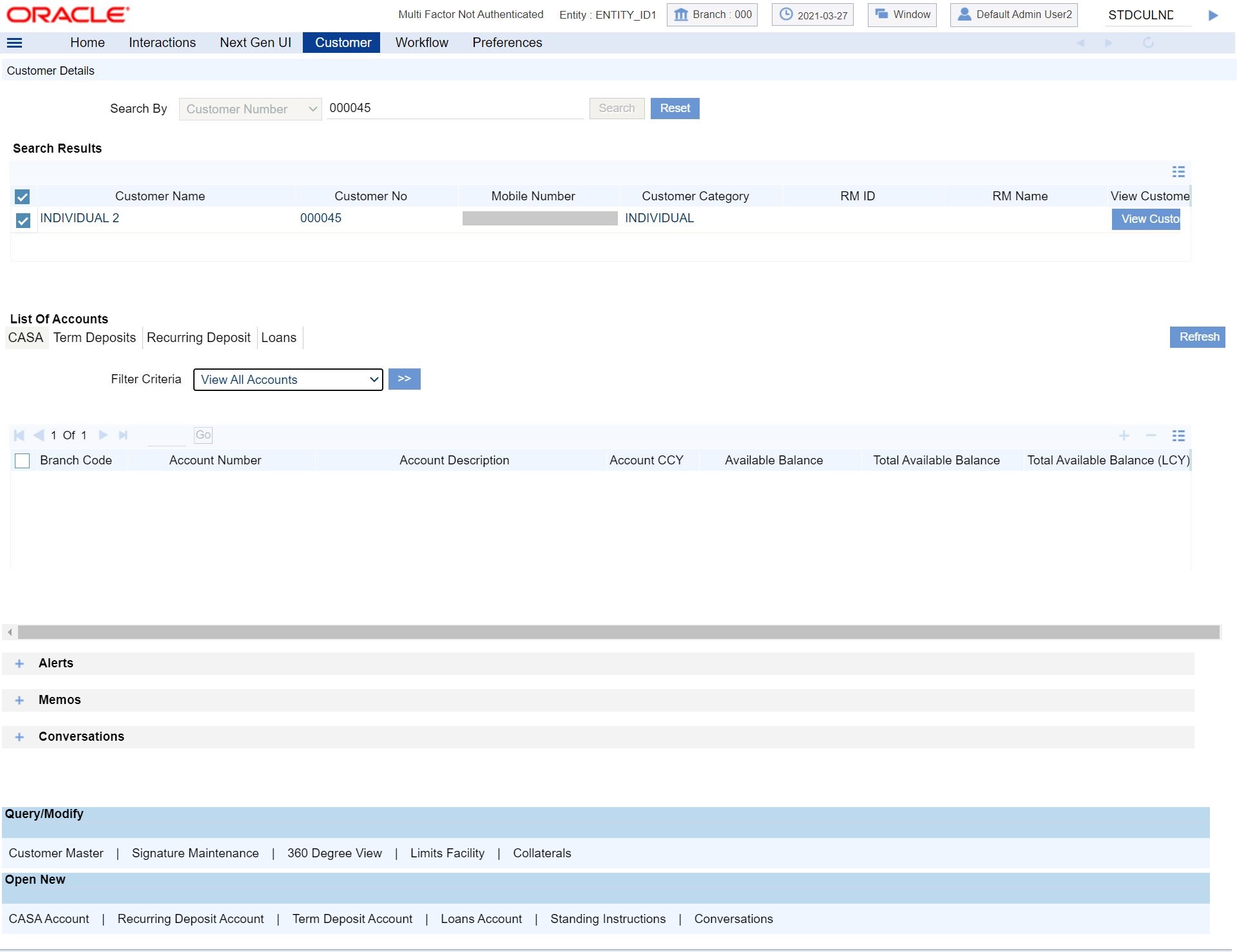
Task: Click the Oracle logo
Action: 68,15
